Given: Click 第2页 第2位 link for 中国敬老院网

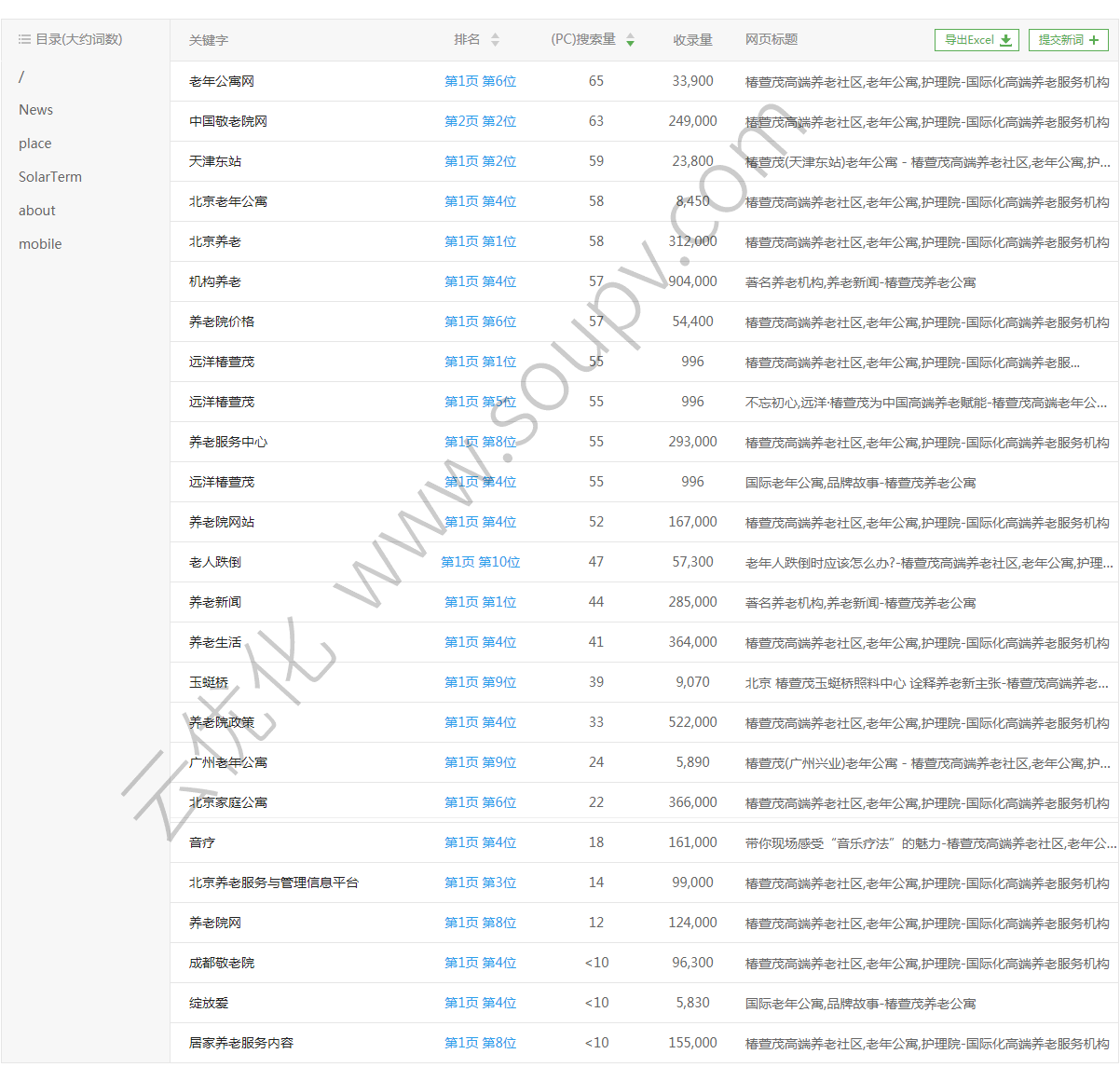Looking at the screenshot, I should click(480, 121).
